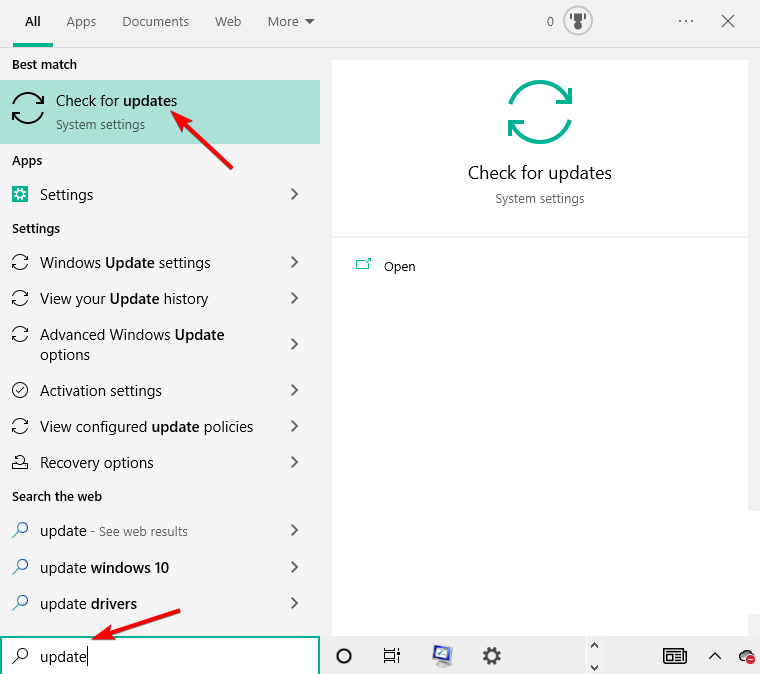The image size is (760, 674).
Task: Click the taskbar scroll down arrow
Action: 594,667
